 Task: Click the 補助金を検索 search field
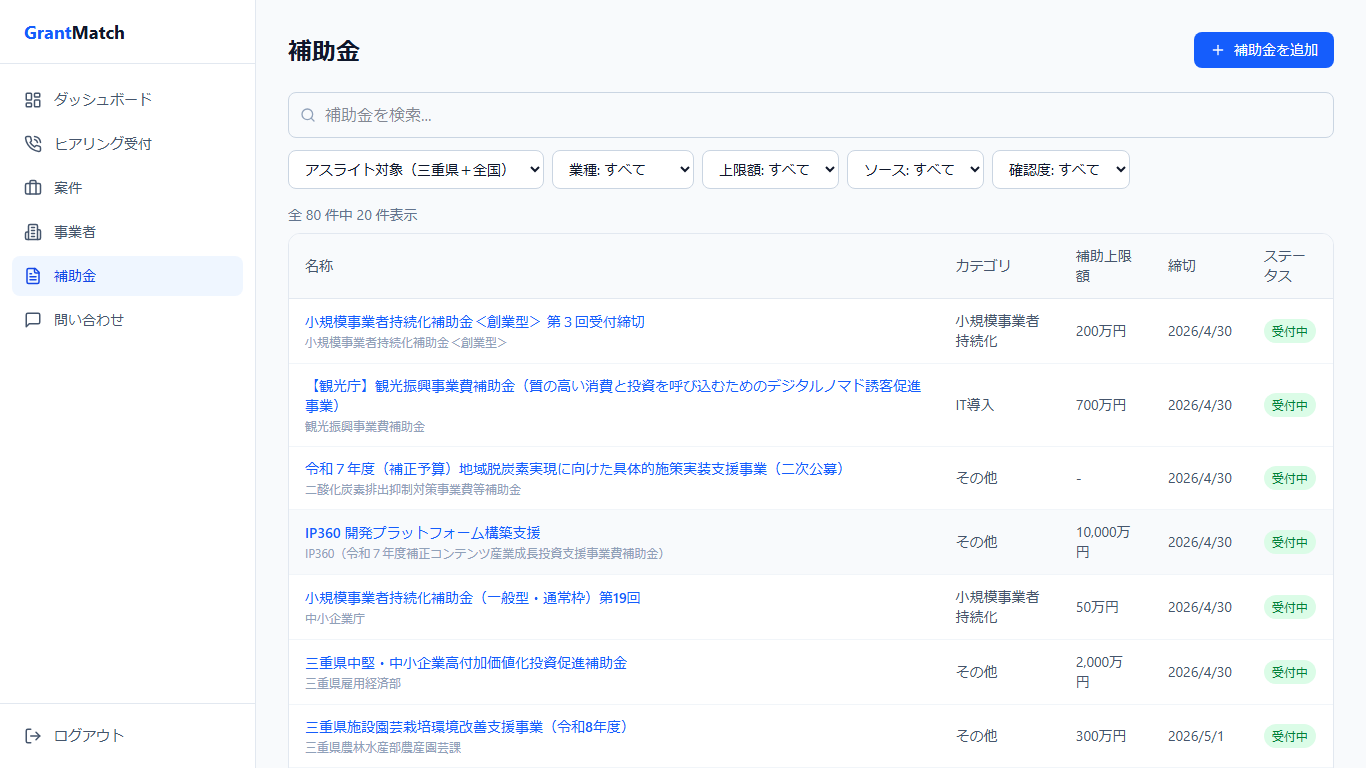[x=700, y=115]
